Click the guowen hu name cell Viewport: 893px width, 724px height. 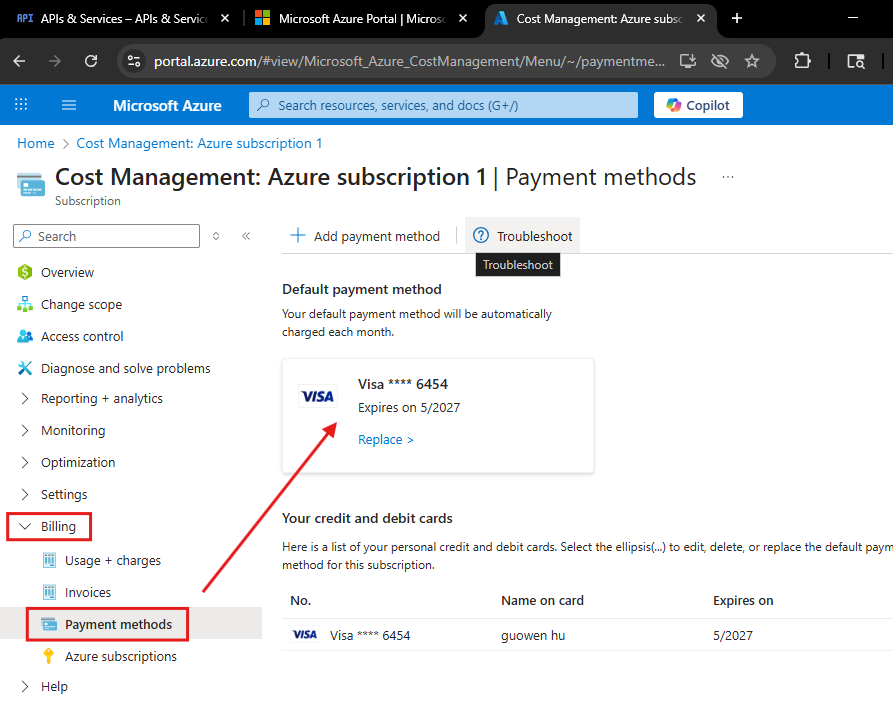coord(533,636)
